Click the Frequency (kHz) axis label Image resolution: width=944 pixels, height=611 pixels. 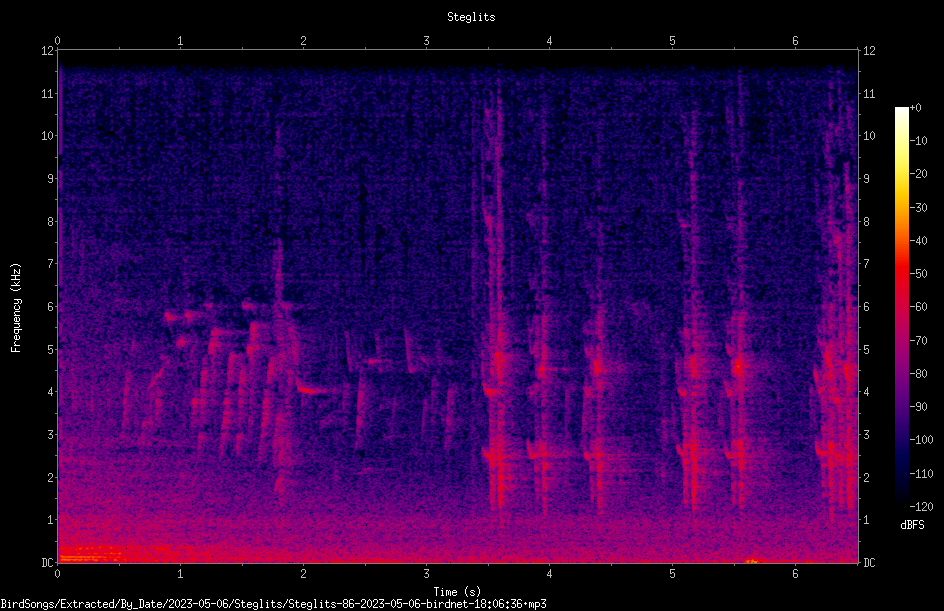16,307
